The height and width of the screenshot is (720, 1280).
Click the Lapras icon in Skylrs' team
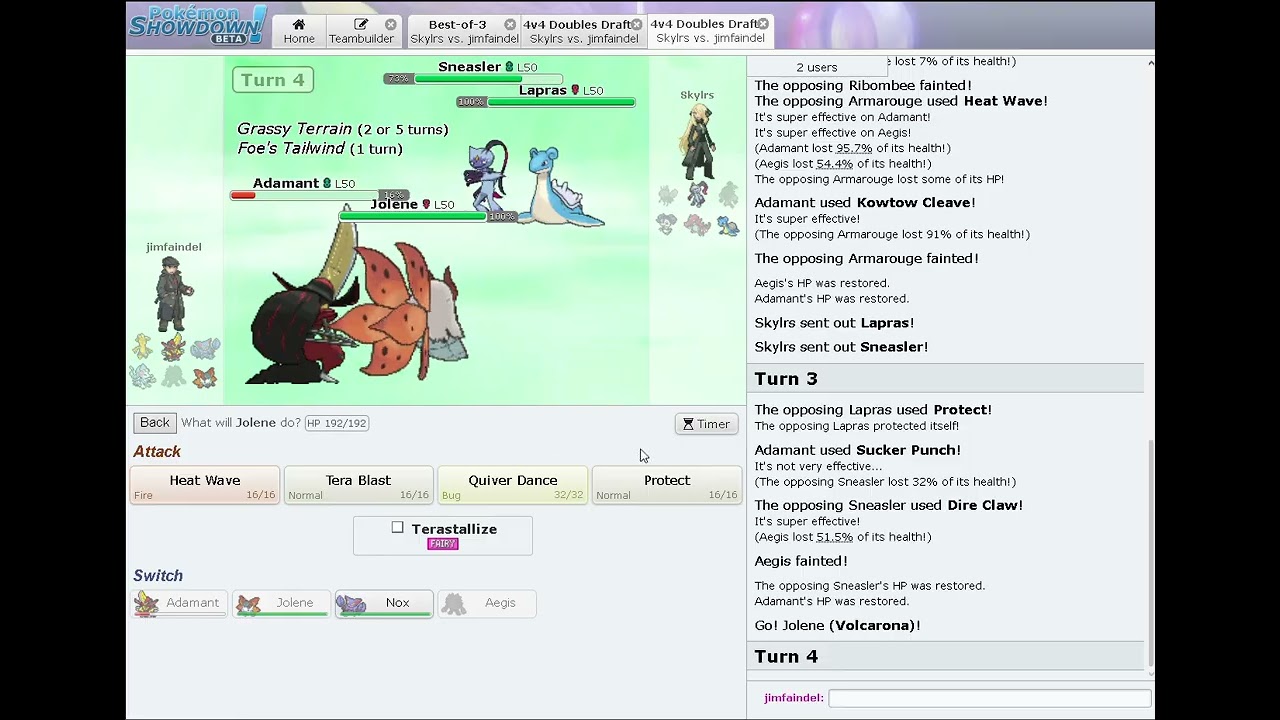(728, 226)
